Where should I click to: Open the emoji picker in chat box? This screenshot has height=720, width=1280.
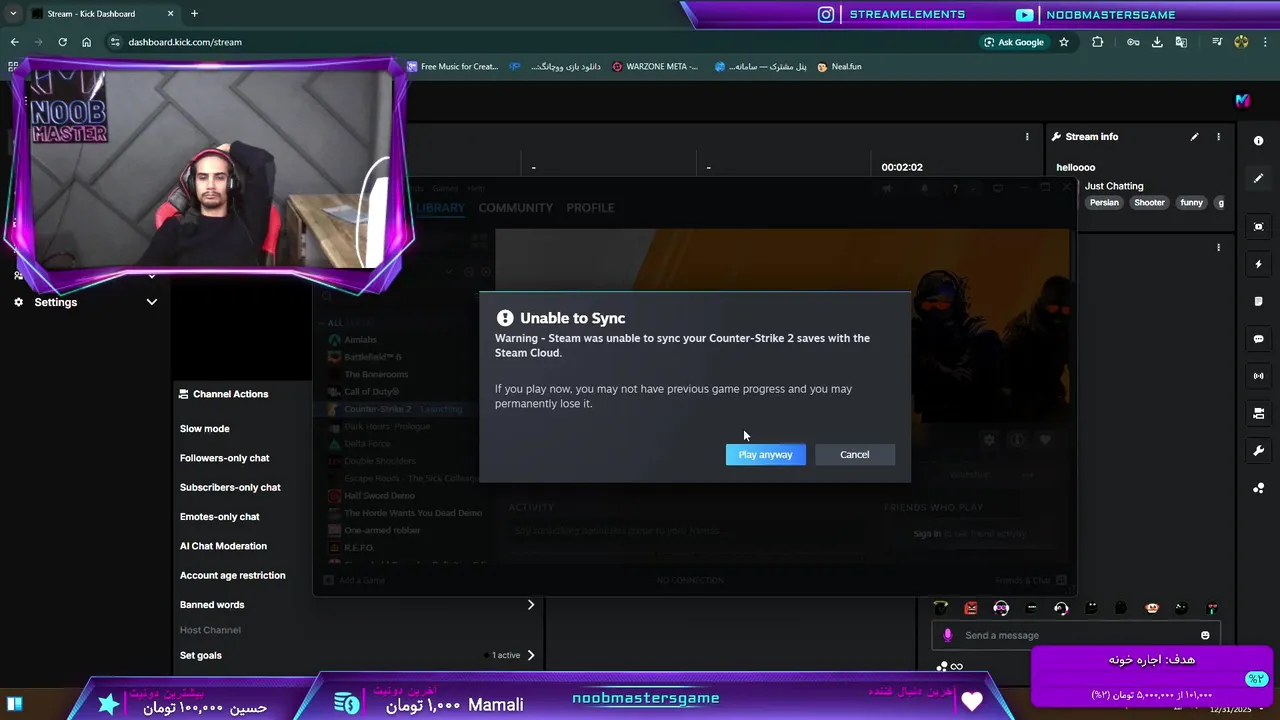(x=1205, y=635)
